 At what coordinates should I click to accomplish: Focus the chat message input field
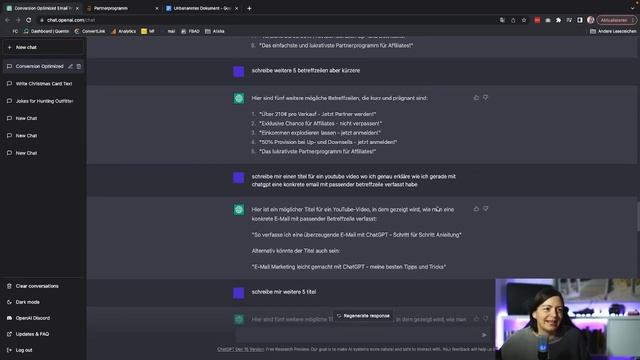359,335
